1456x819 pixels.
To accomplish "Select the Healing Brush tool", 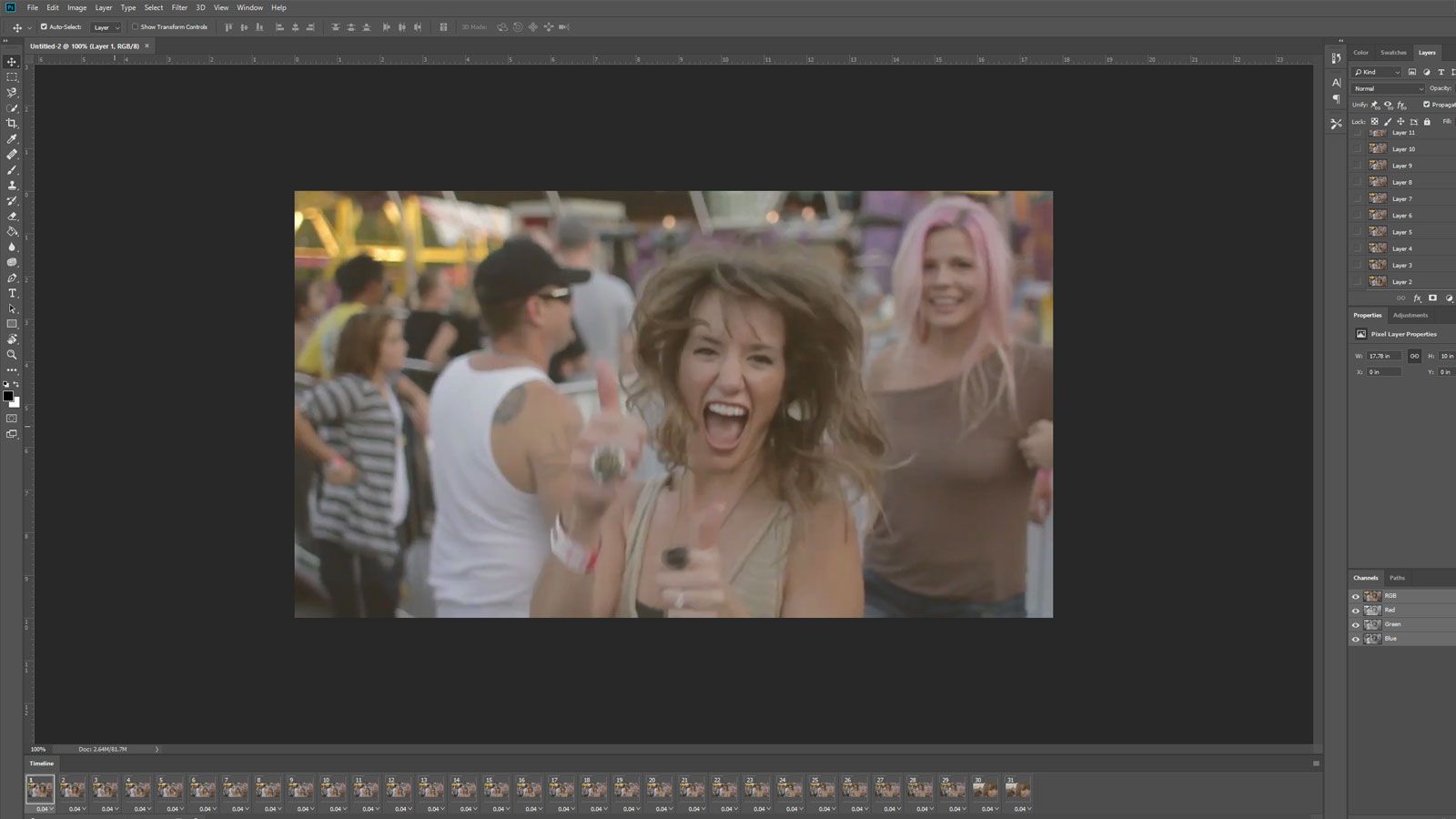I will 12,155.
